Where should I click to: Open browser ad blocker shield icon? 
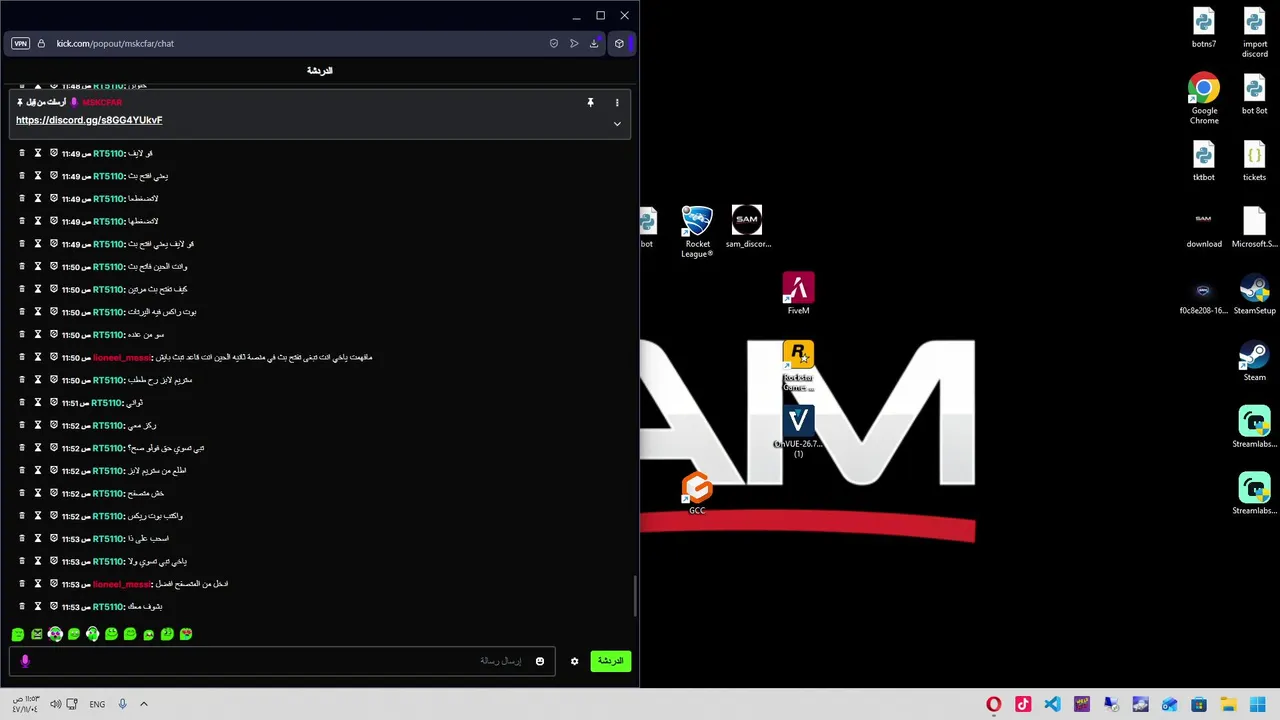[x=554, y=43]
